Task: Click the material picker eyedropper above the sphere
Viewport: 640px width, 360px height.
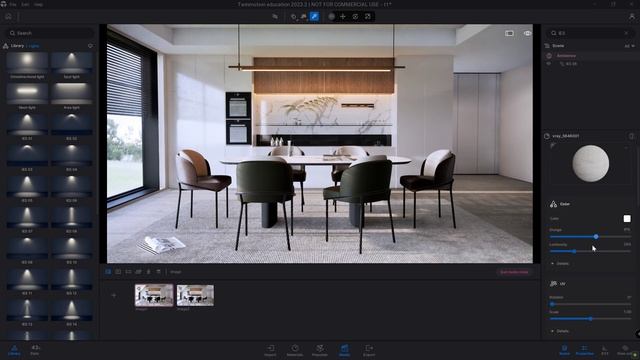Action: click(553, 145)
